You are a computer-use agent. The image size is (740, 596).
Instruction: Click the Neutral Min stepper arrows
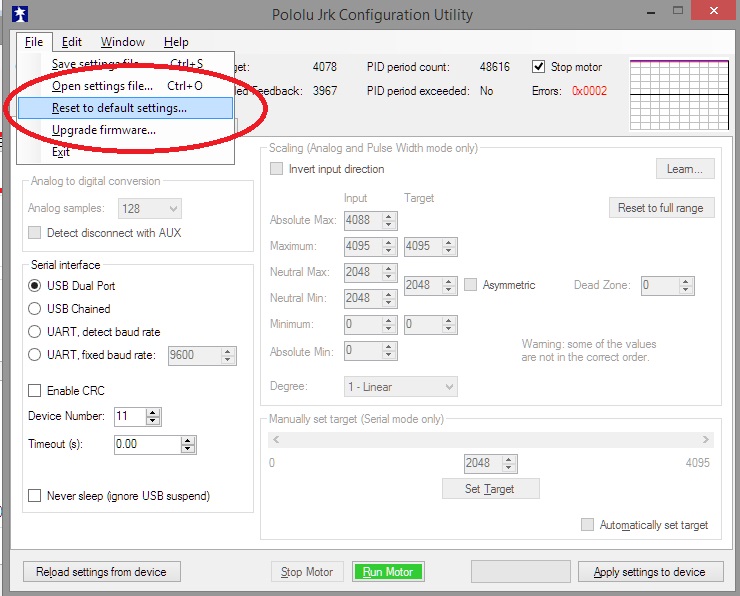(388, 298)
